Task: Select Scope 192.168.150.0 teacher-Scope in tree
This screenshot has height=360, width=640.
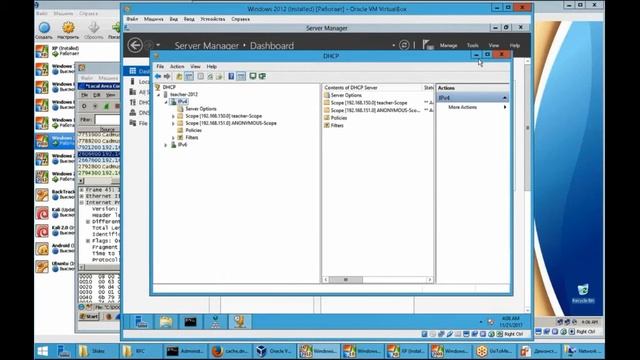Action: tap(224, 116)
